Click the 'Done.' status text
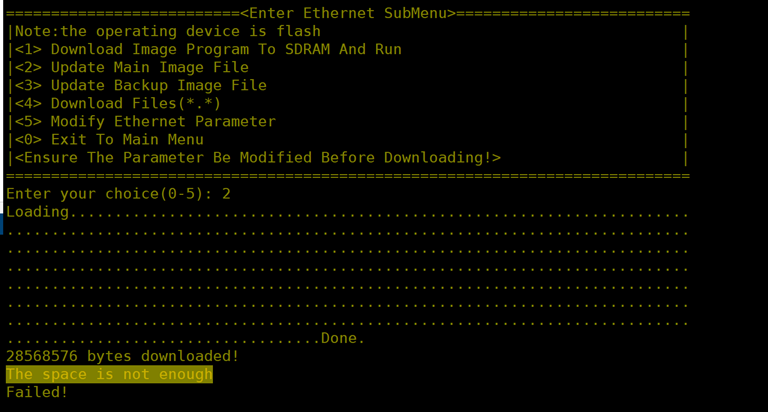768x412 pixels. pyautogui.click(x=343, y=338)
